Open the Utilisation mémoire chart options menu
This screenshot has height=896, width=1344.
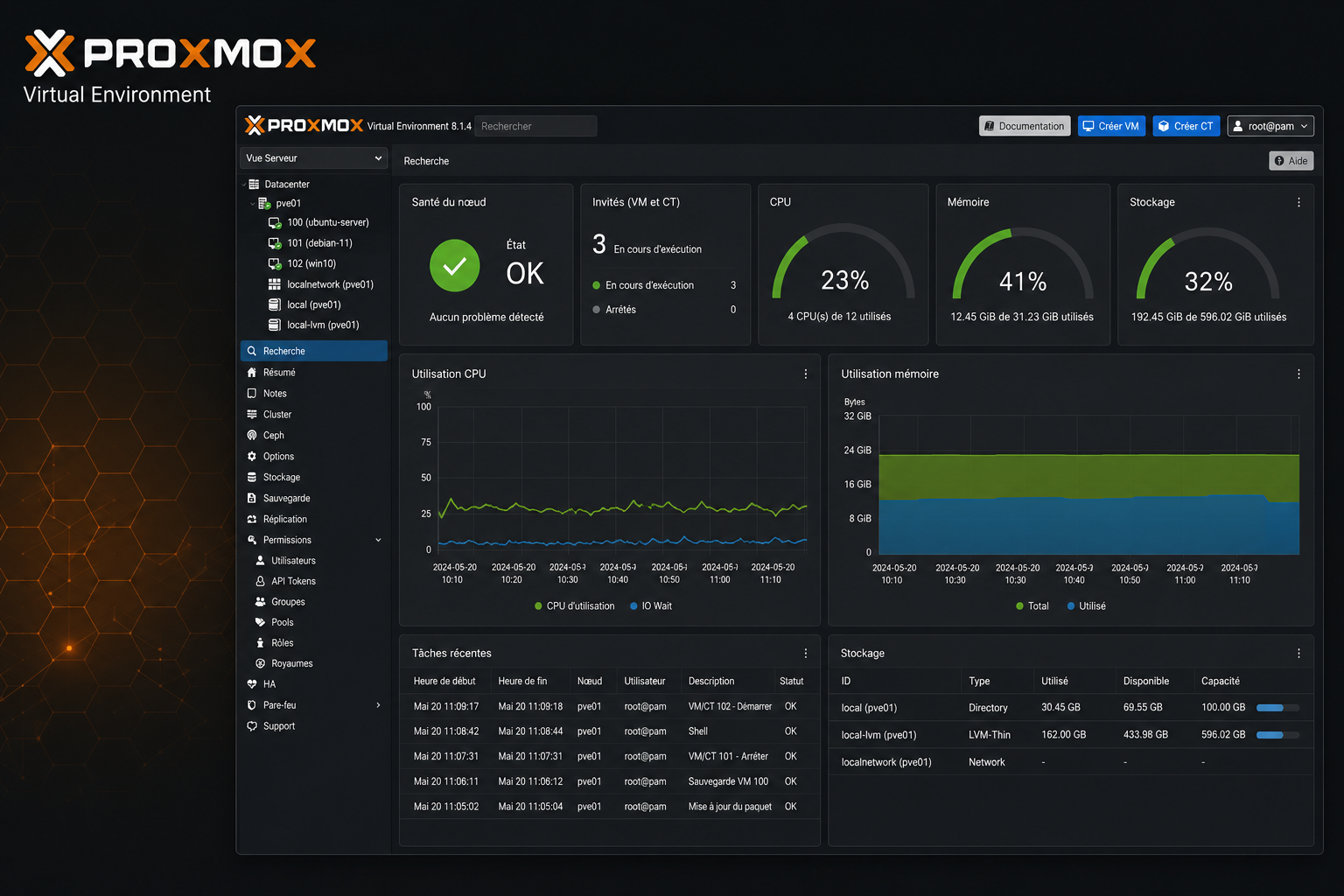pyautogui.click(x=1298, y=374)
